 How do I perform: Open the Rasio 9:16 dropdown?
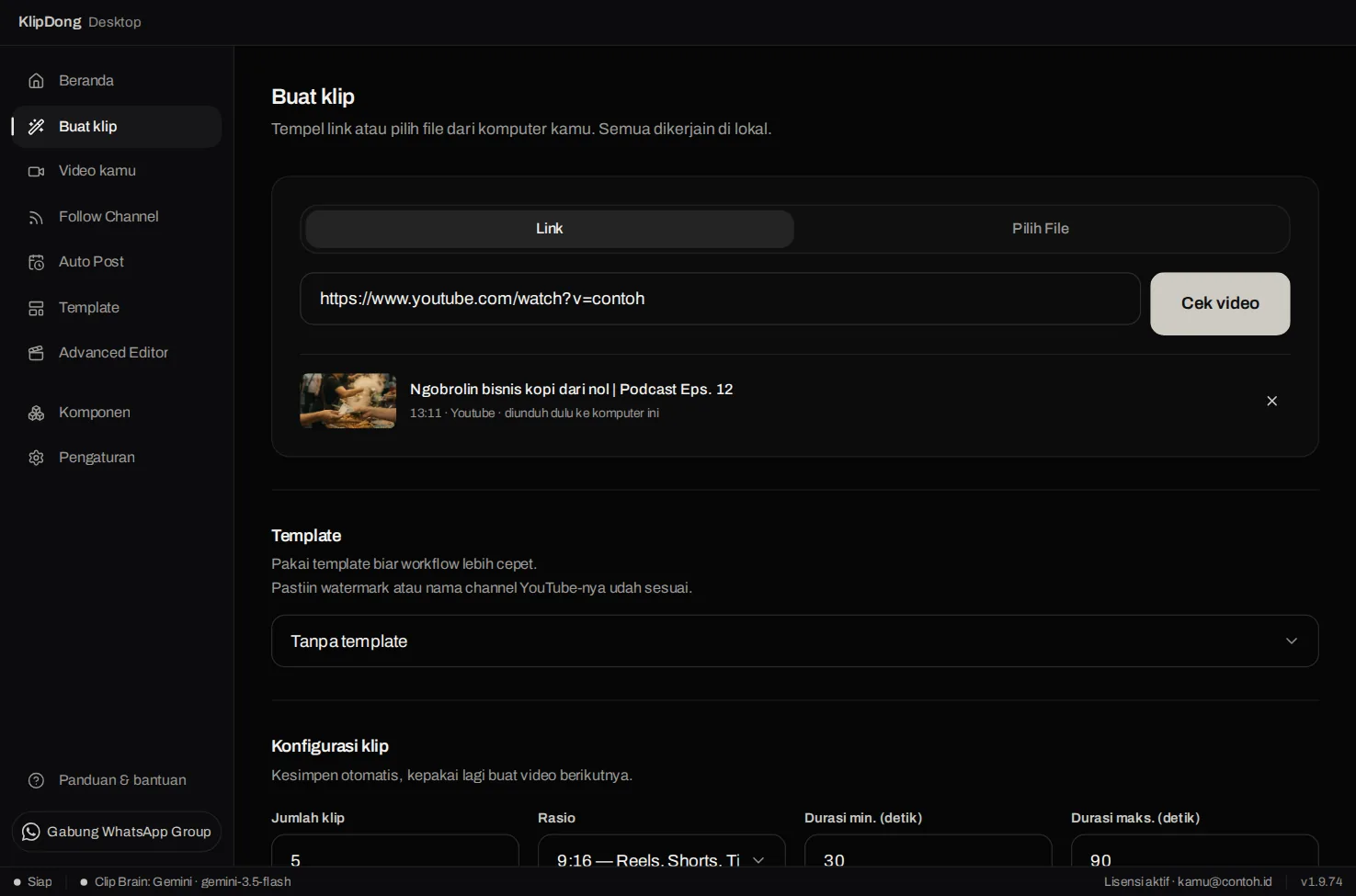pyautogui.click(x=661, y=852)
